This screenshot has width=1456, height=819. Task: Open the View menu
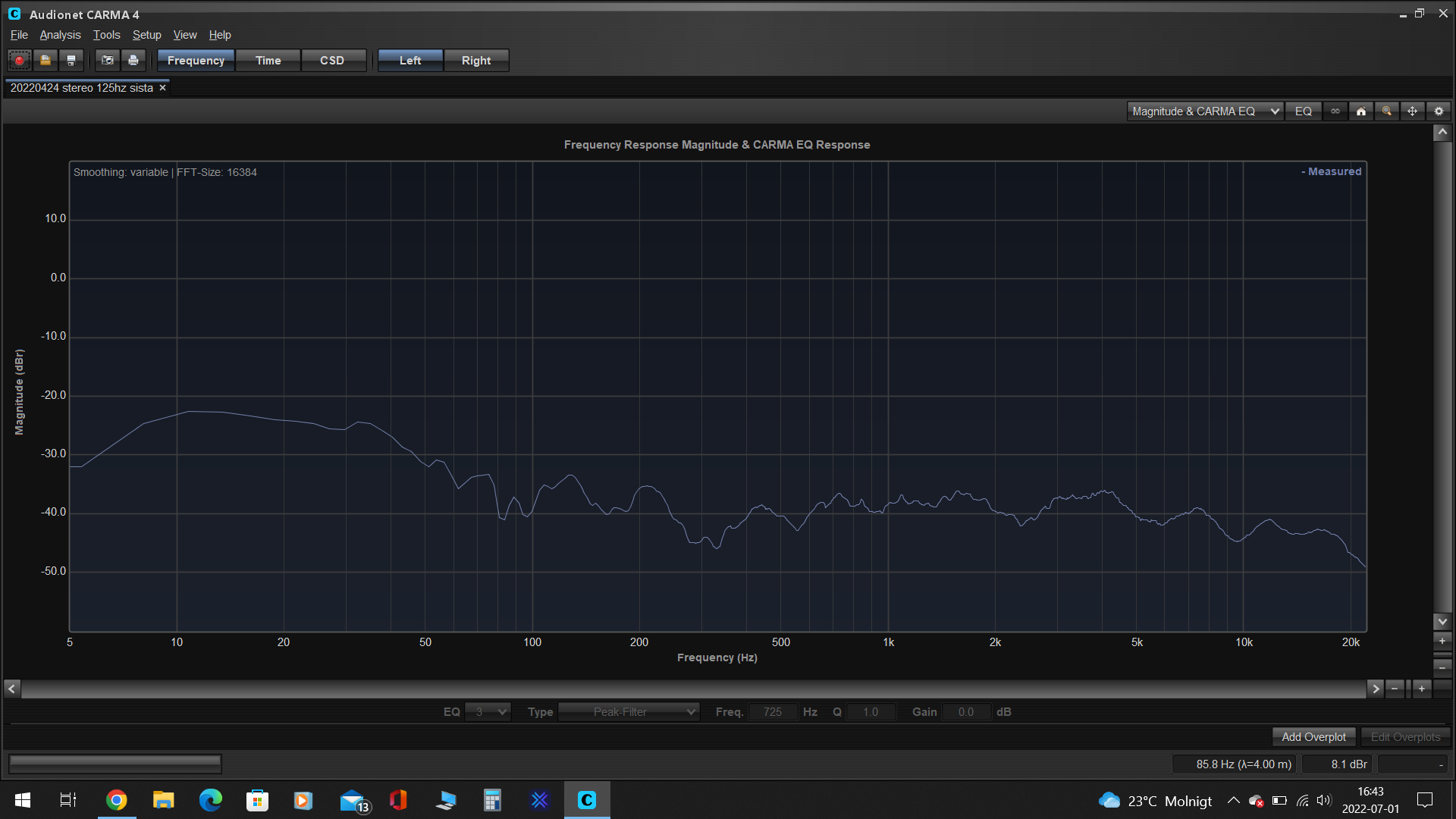pos(184,35)
